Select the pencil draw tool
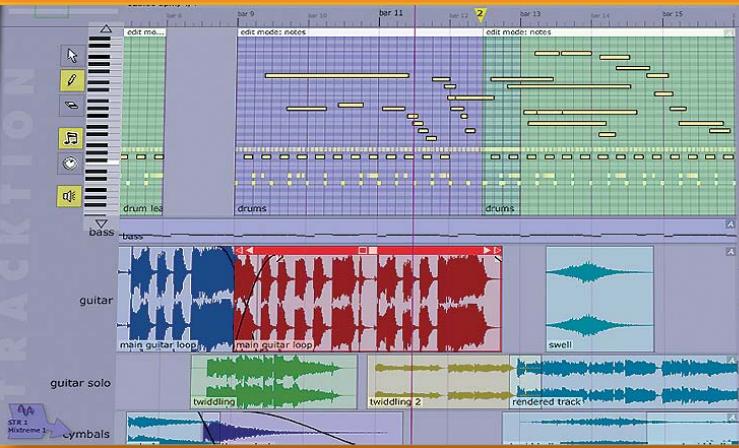 coord(72,81)
